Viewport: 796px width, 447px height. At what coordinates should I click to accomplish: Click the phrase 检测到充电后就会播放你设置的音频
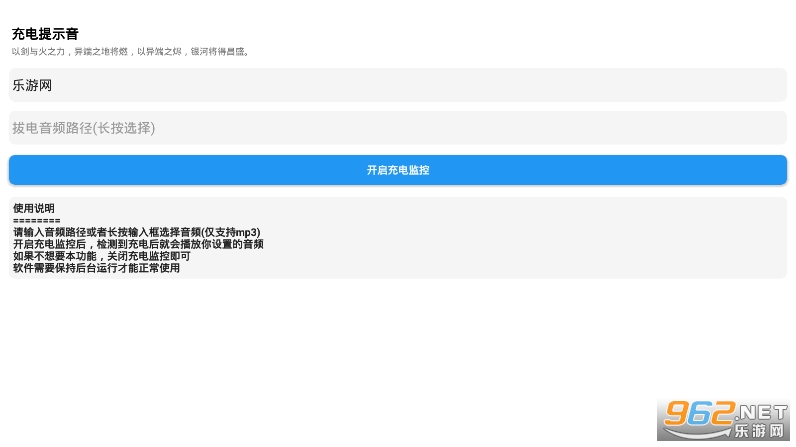click(180, 244)
